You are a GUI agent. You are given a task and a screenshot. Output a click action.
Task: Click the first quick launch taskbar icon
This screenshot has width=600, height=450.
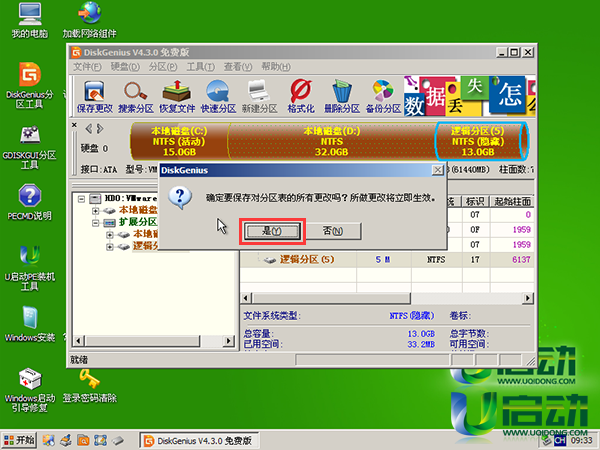pos(49,440)
